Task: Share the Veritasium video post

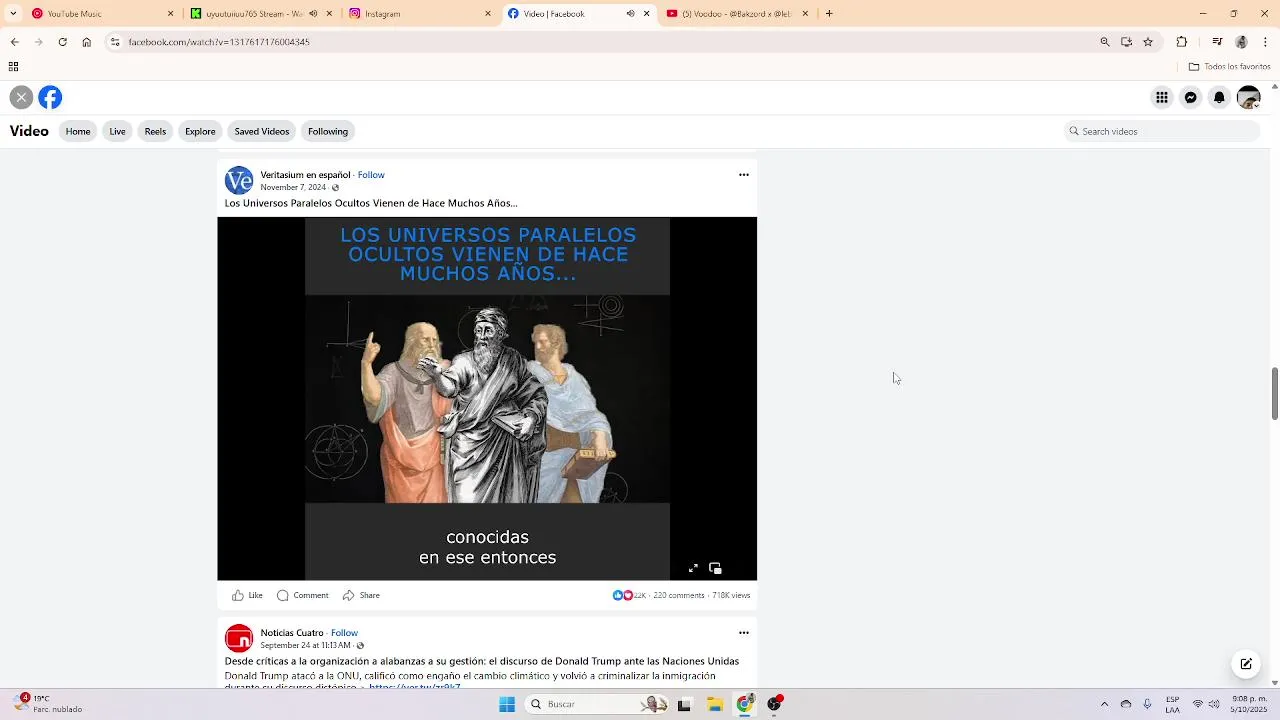Action: click(x=361, y=595)
